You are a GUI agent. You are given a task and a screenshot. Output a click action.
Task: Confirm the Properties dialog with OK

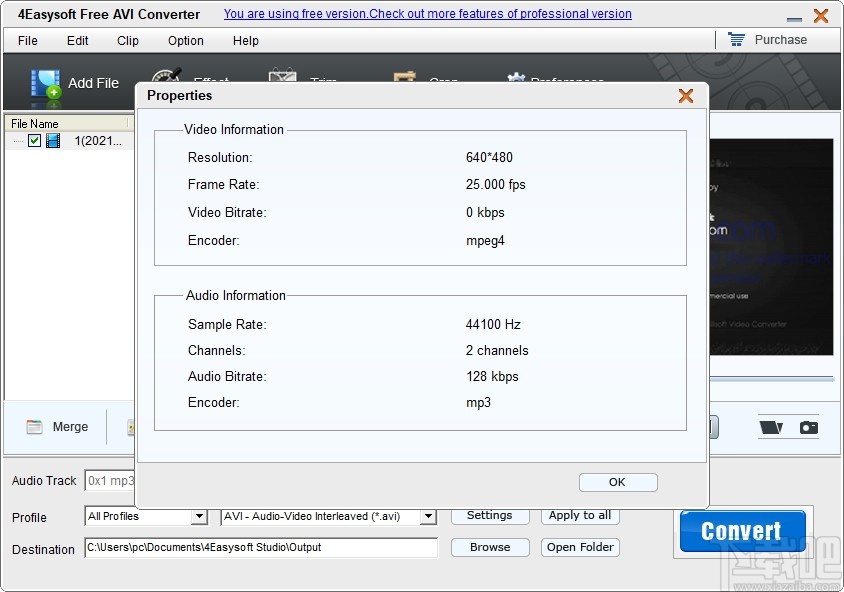pos(618,482)
